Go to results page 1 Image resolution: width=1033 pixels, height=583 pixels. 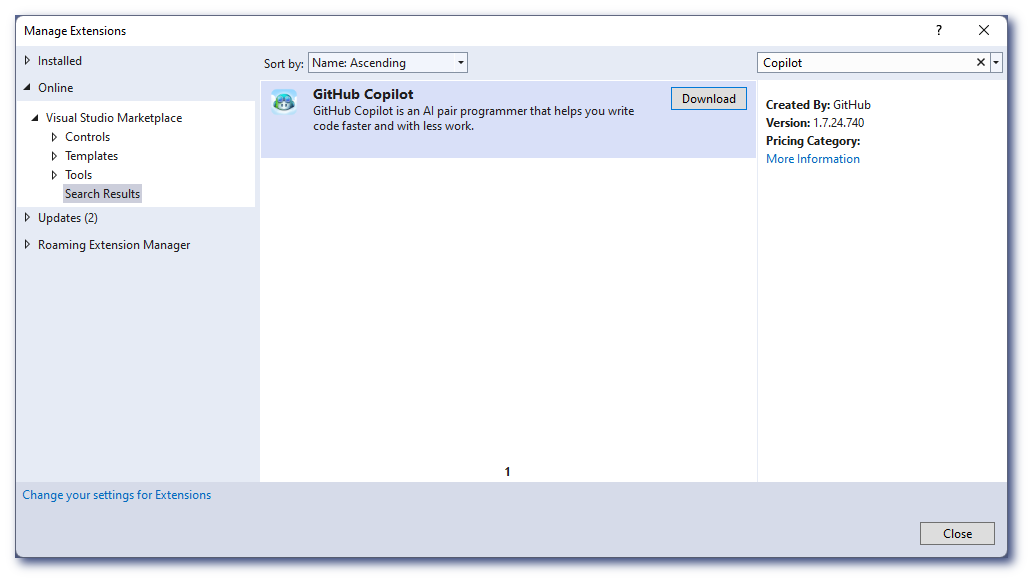[x=507, y=472]
